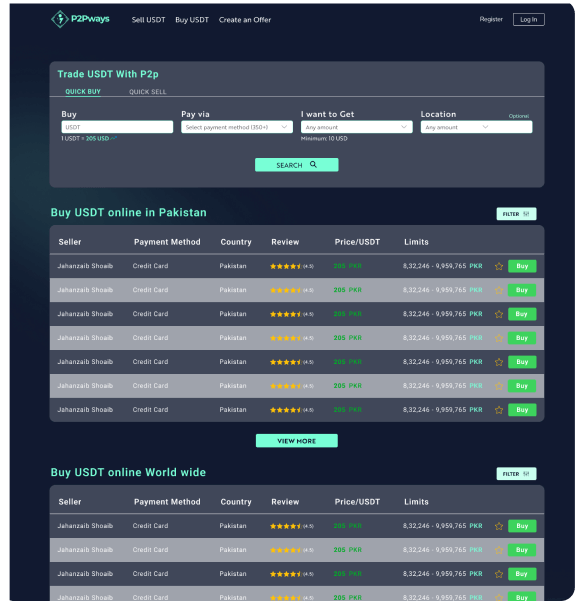The width and height of the screenshot is (575, 601).
Task: Toggle the star on the seventh Pakistan table row
Action: (x=499, y=410)
